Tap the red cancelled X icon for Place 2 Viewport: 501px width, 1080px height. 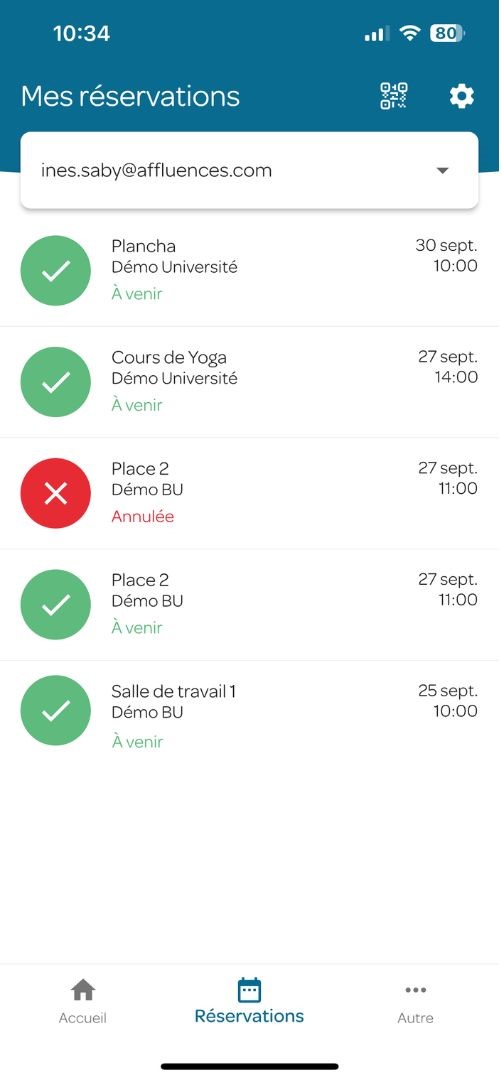[56, 493]
